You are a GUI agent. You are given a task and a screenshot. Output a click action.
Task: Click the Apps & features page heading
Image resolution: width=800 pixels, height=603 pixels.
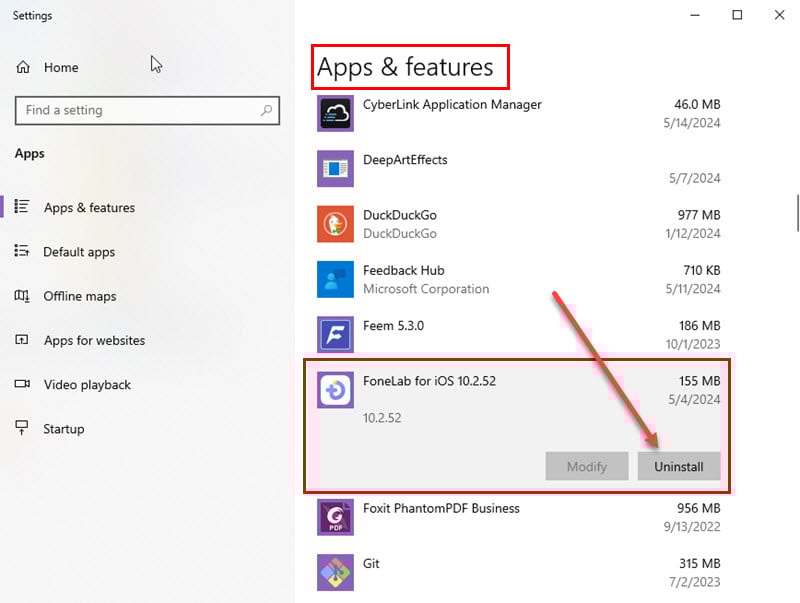pos(405,67)
